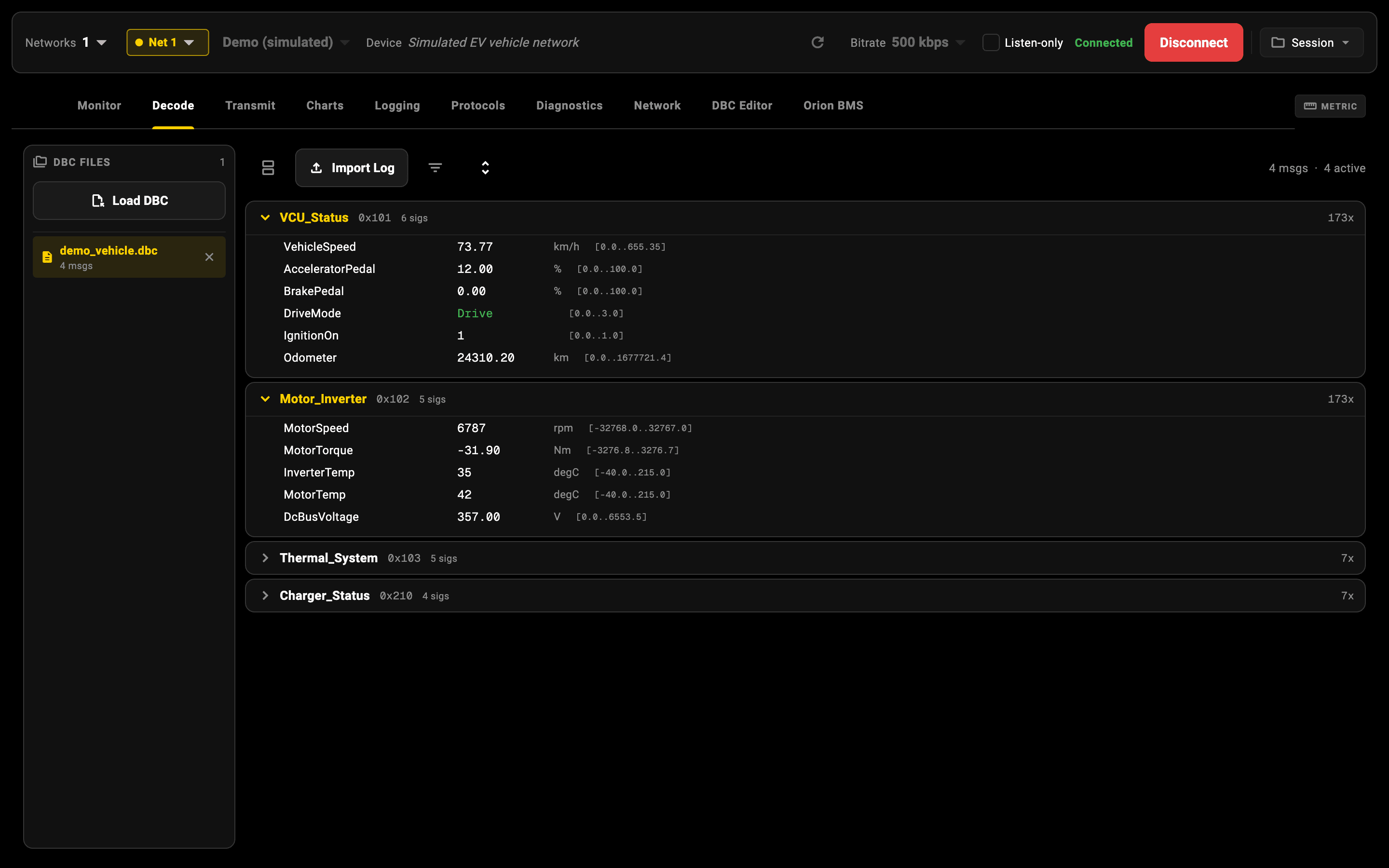Image resolution: width=1389 pixels, height=868 pixels.
Task: Click the 0x101 message ID
Action: coord(374,217)
